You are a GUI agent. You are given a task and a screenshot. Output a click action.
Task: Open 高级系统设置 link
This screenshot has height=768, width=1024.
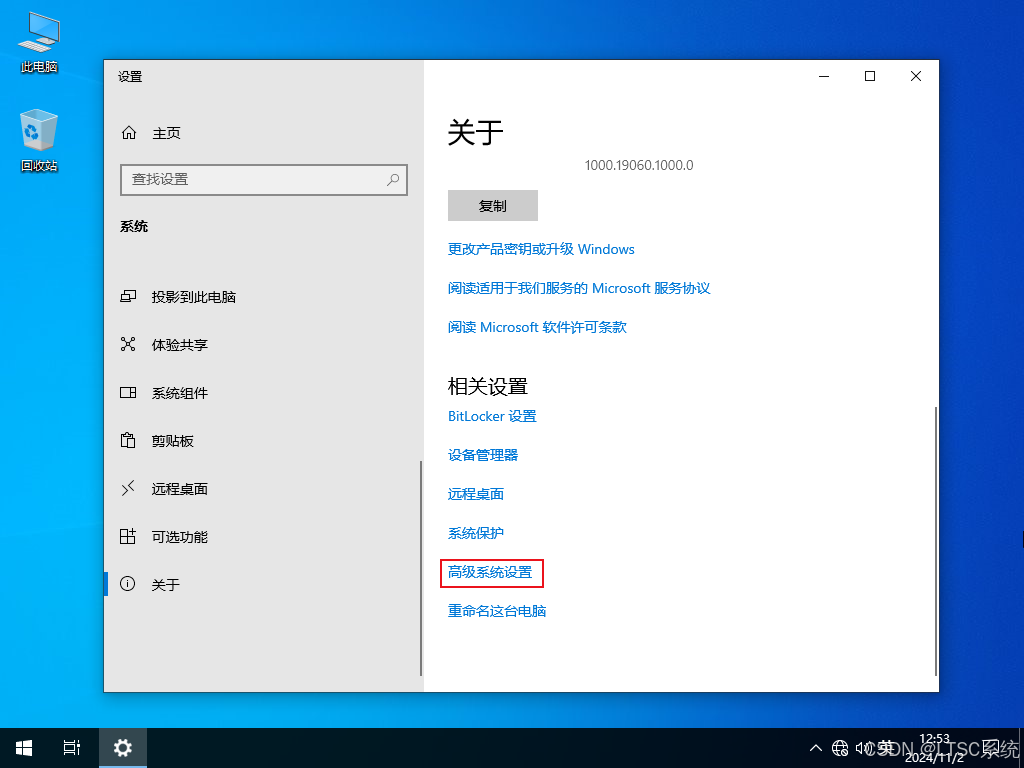(490, 572)
